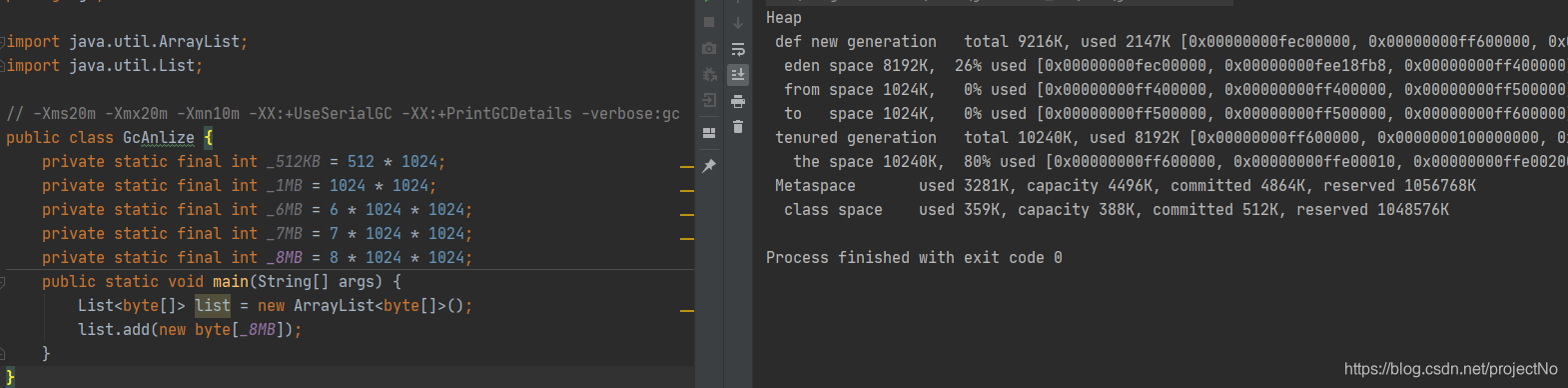The image size is (1568, 388).
Task: Click the 'Process finished with exit code' line
Action: [914, 258]
